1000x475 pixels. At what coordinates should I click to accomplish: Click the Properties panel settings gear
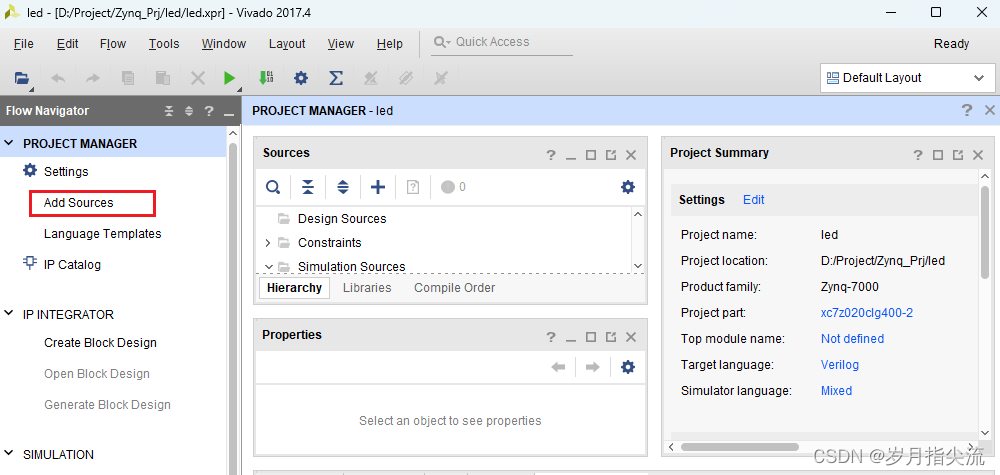point(627,367)
